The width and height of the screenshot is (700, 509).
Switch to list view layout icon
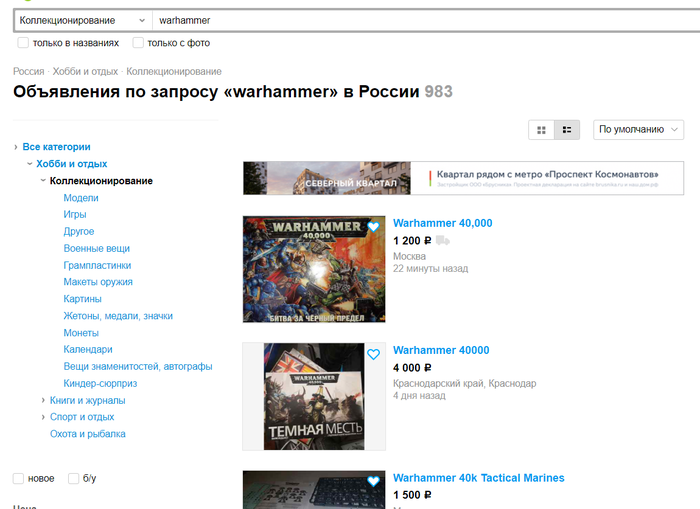[567, 130]
